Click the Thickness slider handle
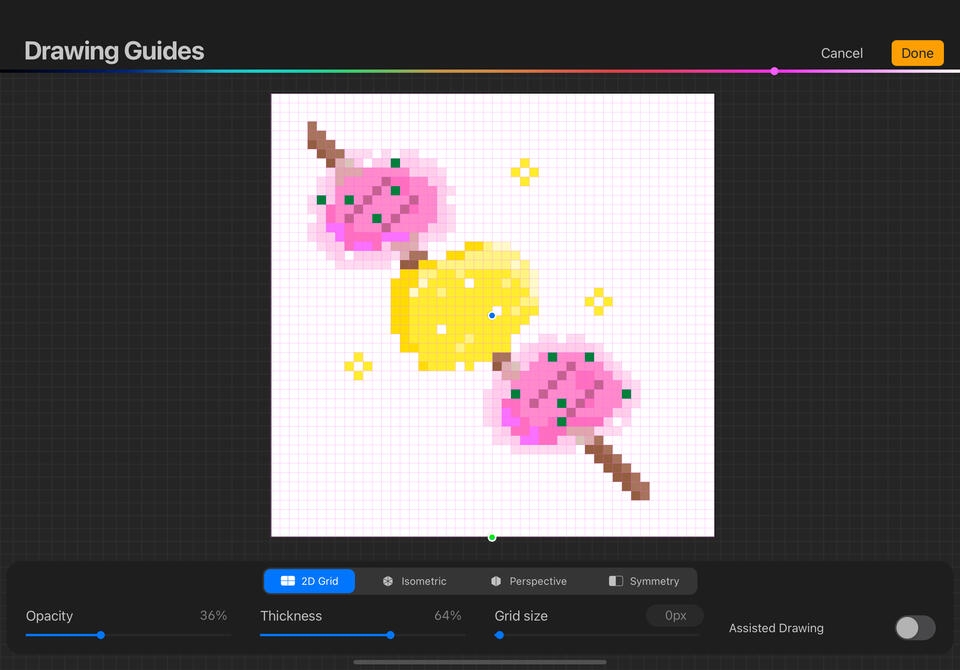The height and width of the screenshot is (670, 960). 390,635
